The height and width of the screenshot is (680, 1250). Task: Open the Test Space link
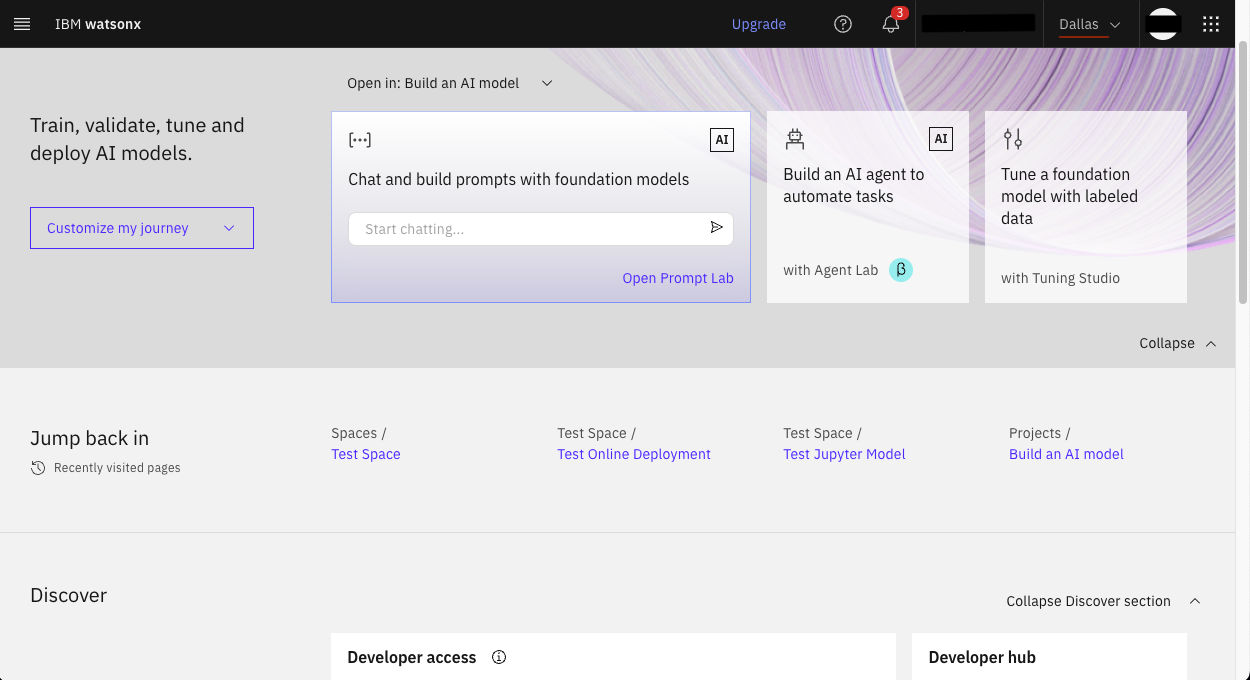tap(366, 454)
